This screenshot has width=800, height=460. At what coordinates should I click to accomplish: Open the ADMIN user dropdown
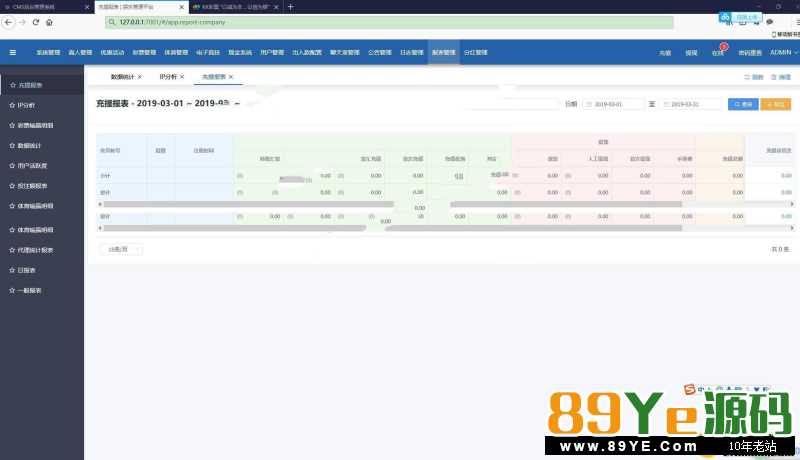782,53
